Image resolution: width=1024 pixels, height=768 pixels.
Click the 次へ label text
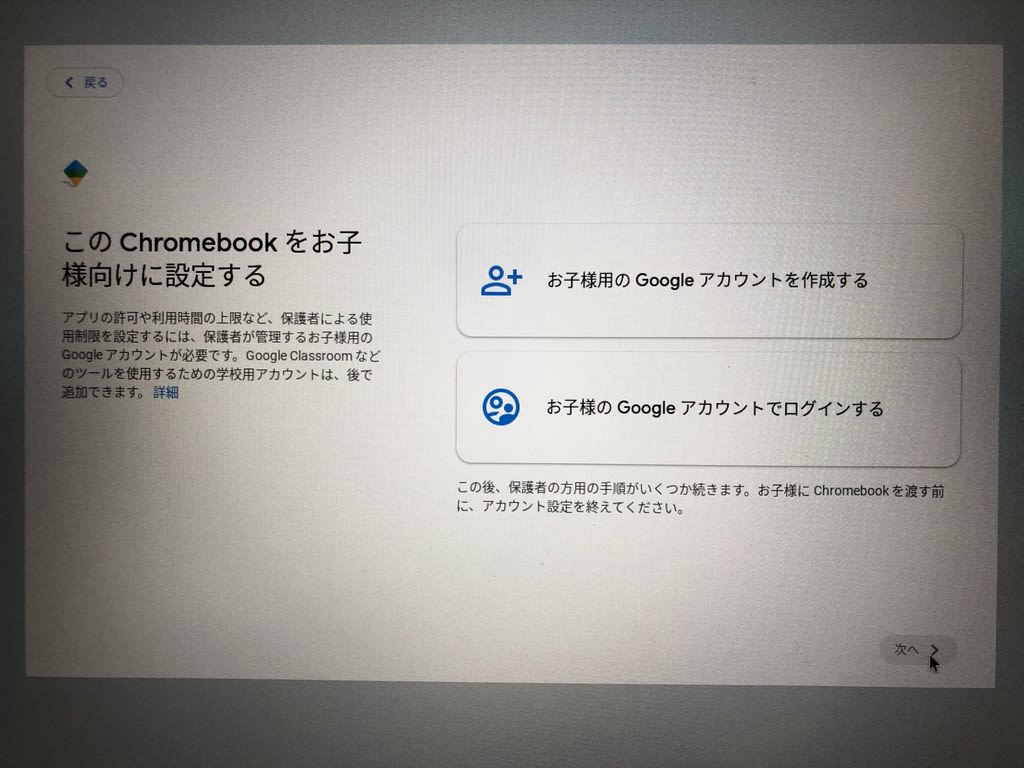(x=906, y=650)
